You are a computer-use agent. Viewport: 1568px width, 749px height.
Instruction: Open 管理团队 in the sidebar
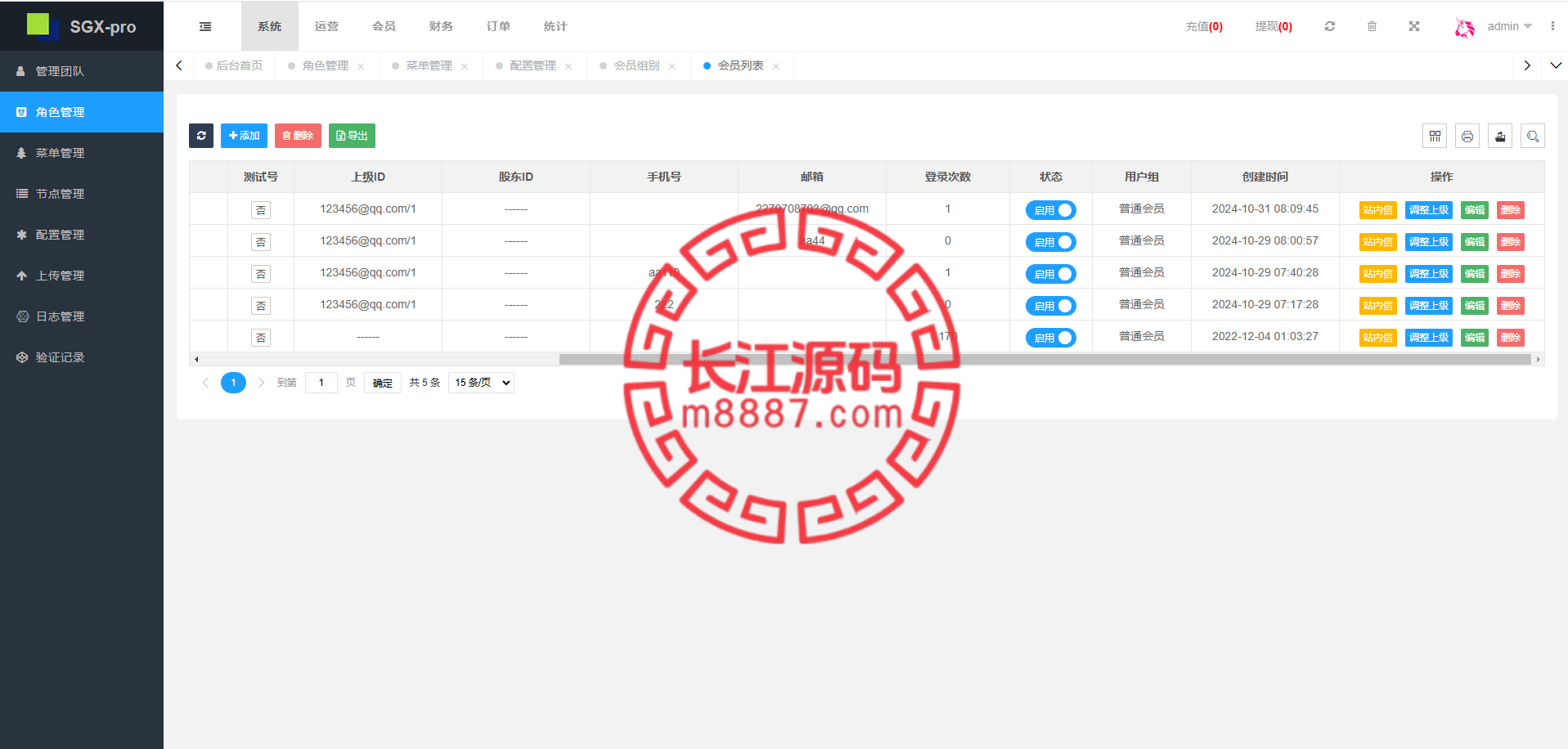[82, 71]
